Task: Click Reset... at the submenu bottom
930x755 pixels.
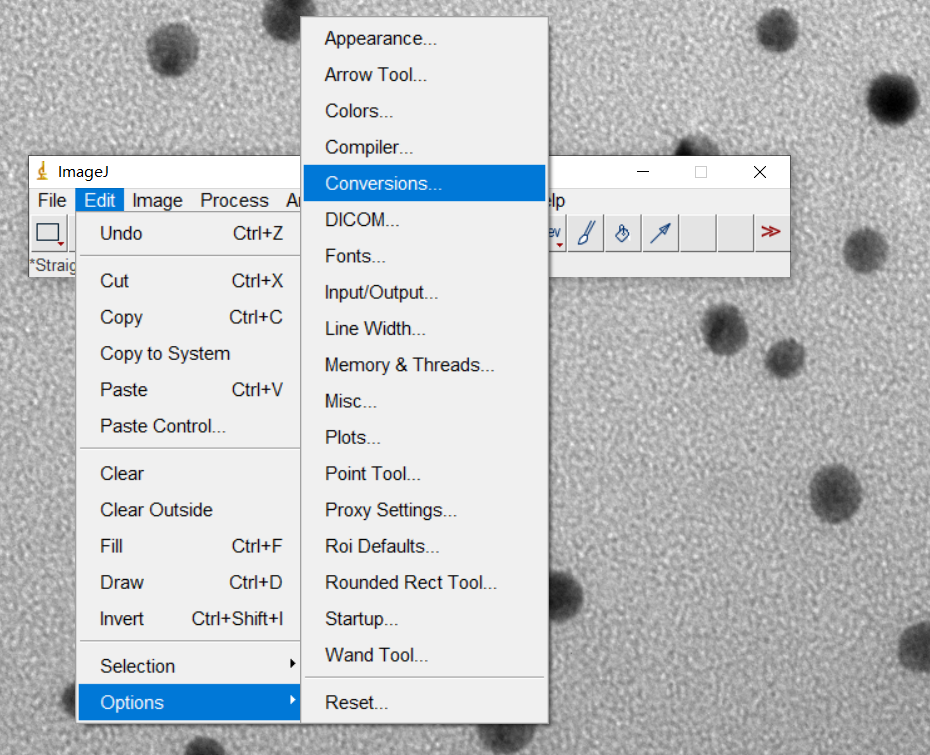Action: click(356, 703)
